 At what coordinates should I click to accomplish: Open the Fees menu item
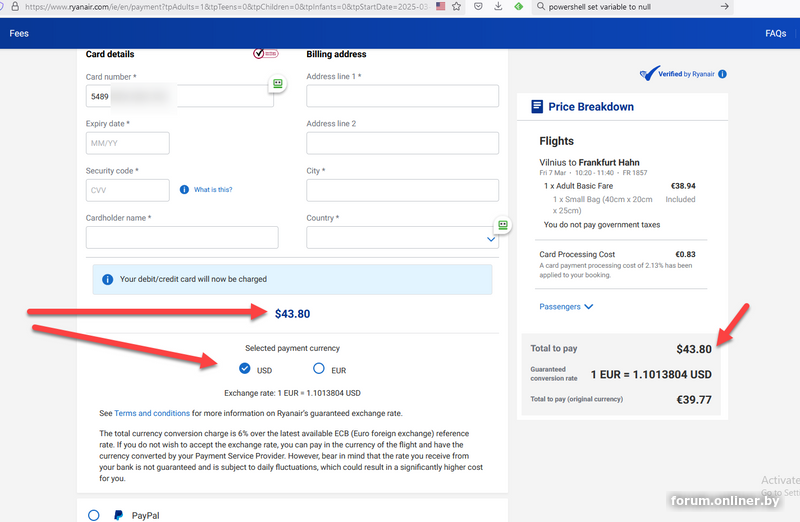[x=19, y=34]
